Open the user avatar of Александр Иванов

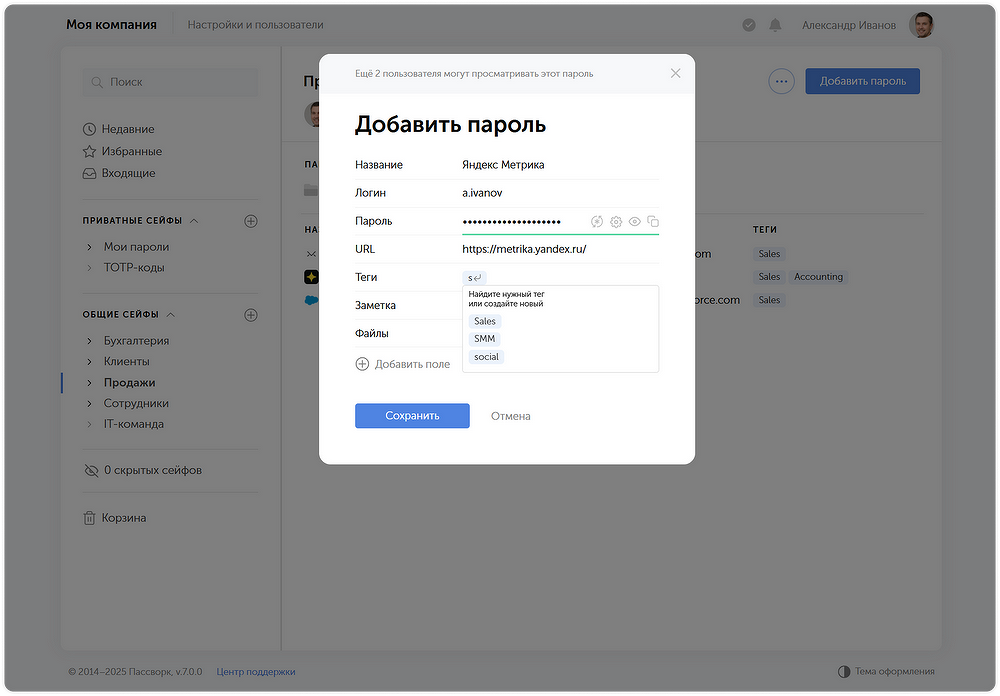click(x=921, y=25)
